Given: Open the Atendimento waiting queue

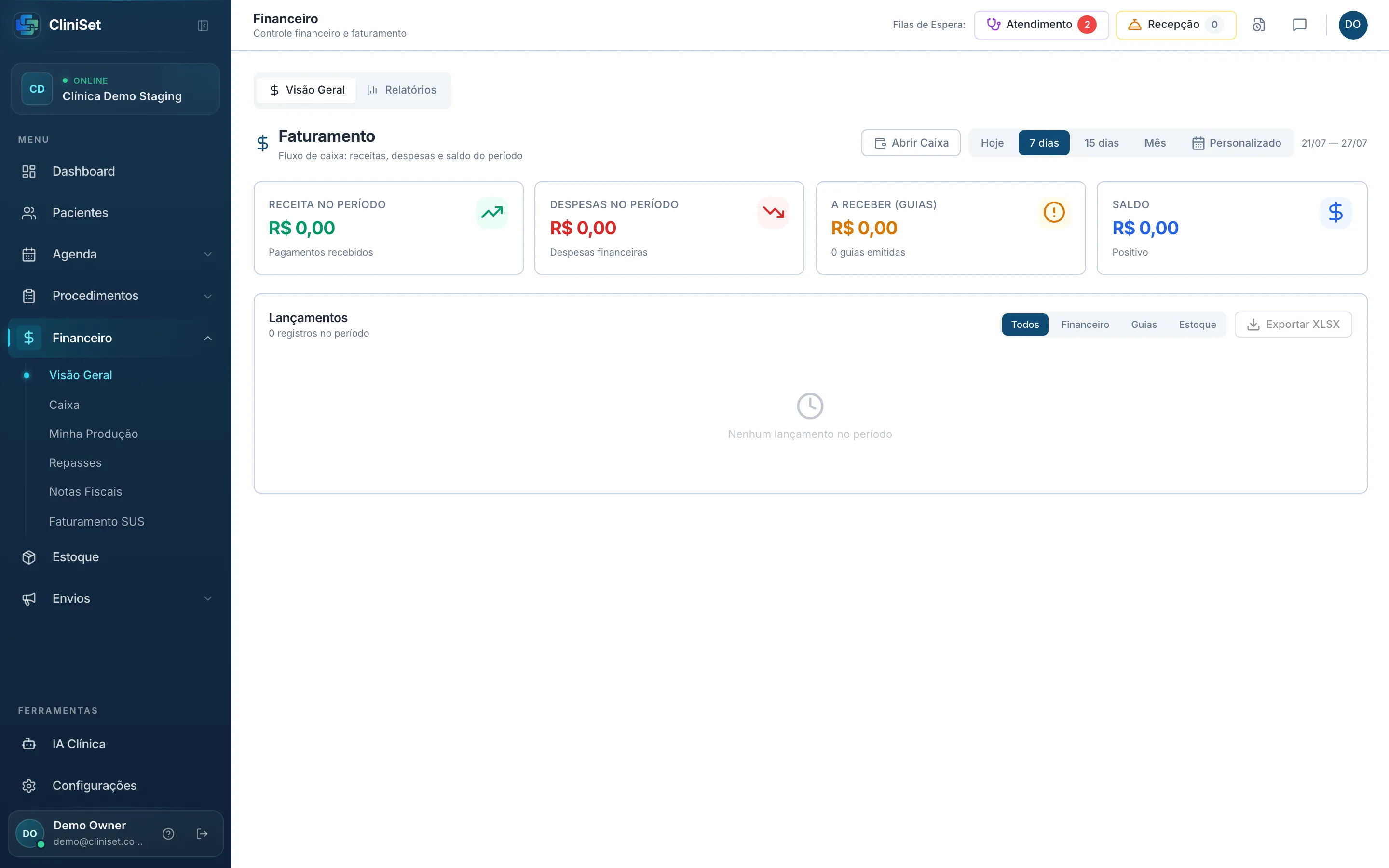Looking at the screenshot, I should 1041,25.
